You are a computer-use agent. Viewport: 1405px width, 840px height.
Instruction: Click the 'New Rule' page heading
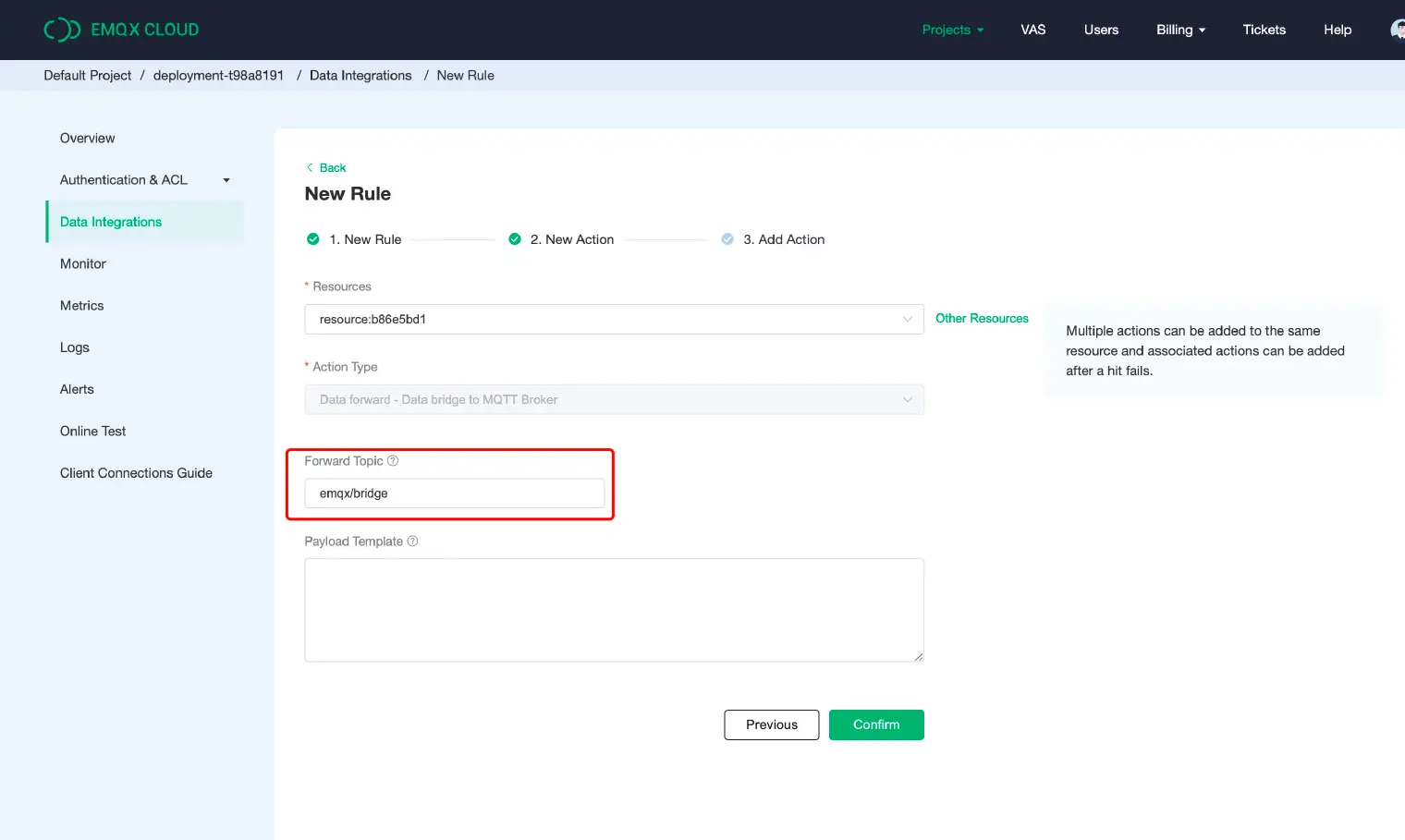pyautogui.click(x=348, y=194)
